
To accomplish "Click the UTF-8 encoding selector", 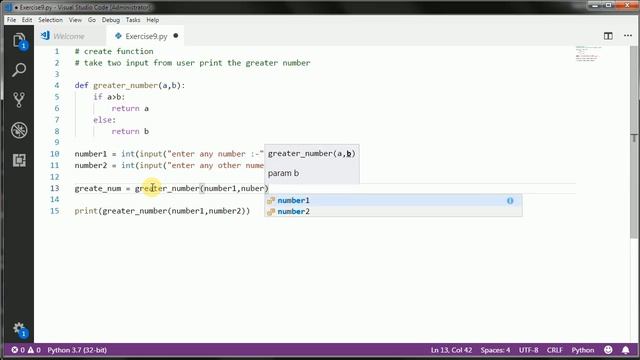I will [x=529, y=350].
